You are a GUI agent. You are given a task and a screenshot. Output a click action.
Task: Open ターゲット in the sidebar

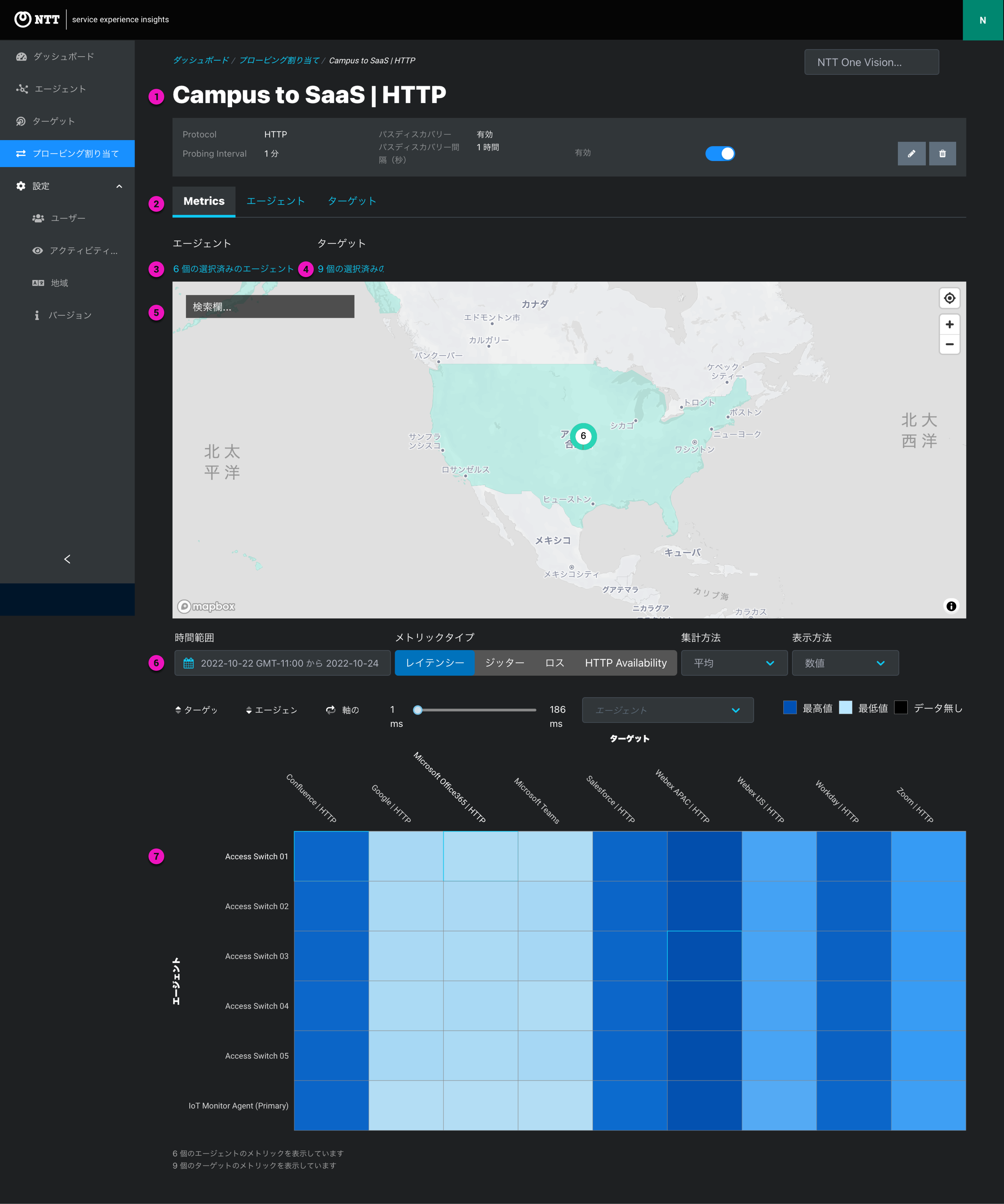pos(67,121)
